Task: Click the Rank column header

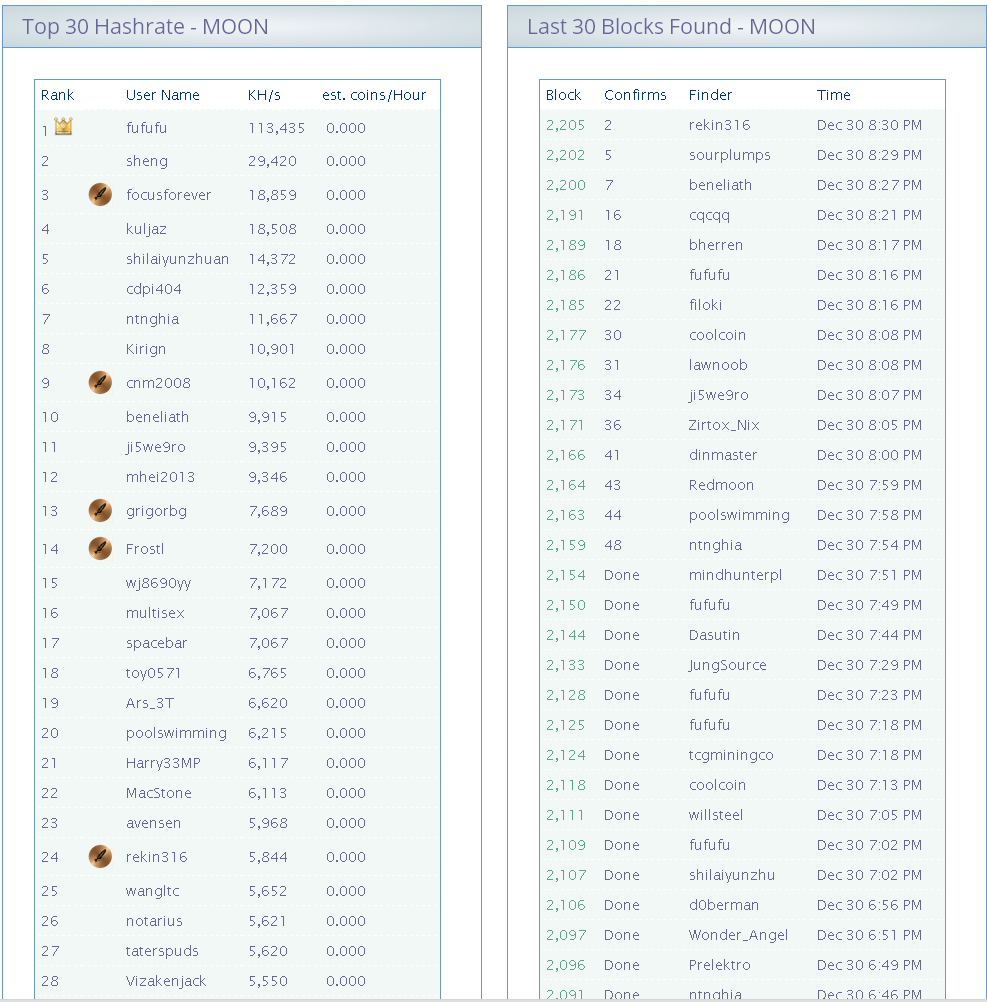Action: [57, 95]
